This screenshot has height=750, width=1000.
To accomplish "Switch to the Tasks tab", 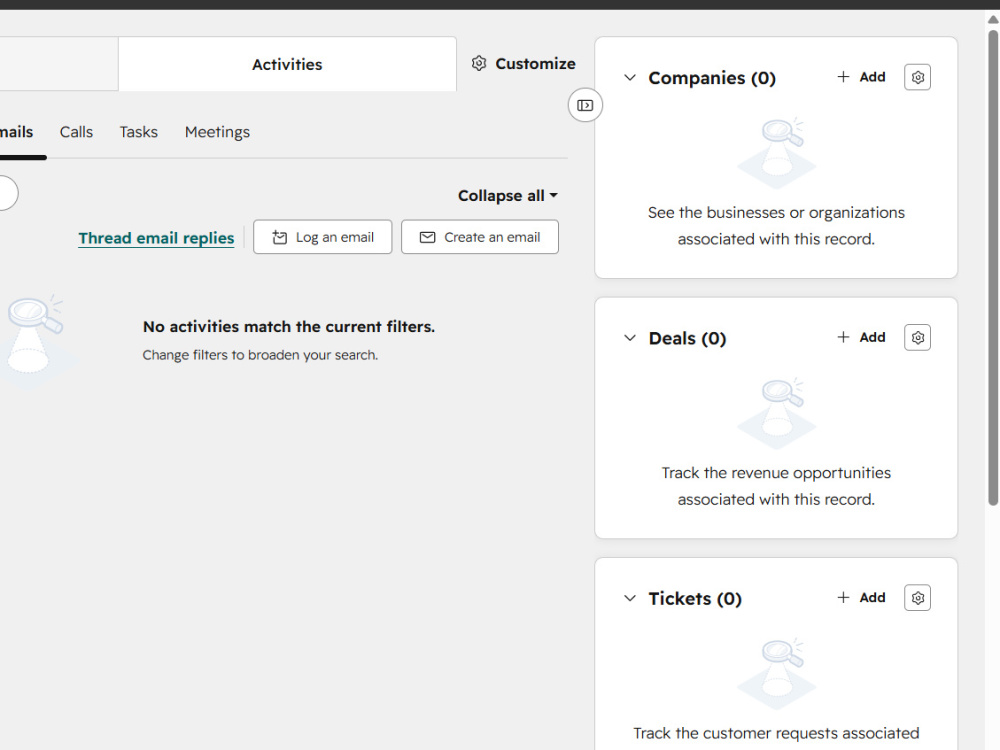I will pyautogui.click(x=138, y=132).
